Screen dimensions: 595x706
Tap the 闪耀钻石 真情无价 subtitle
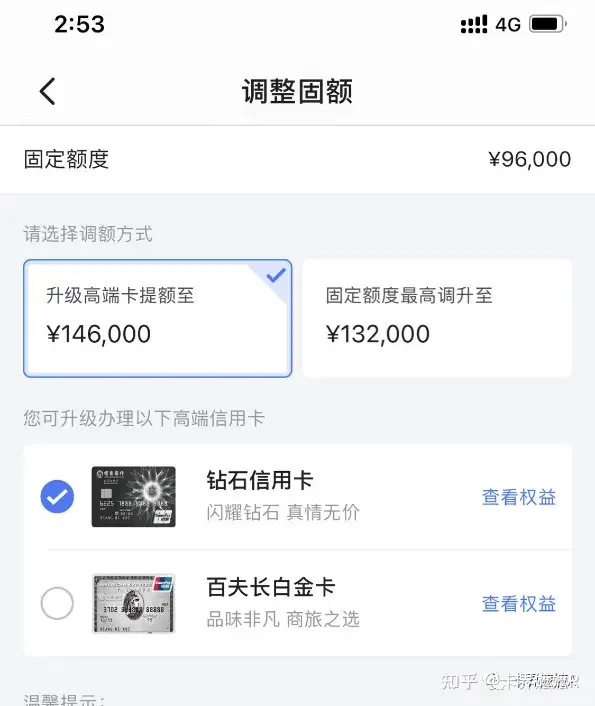283,512
